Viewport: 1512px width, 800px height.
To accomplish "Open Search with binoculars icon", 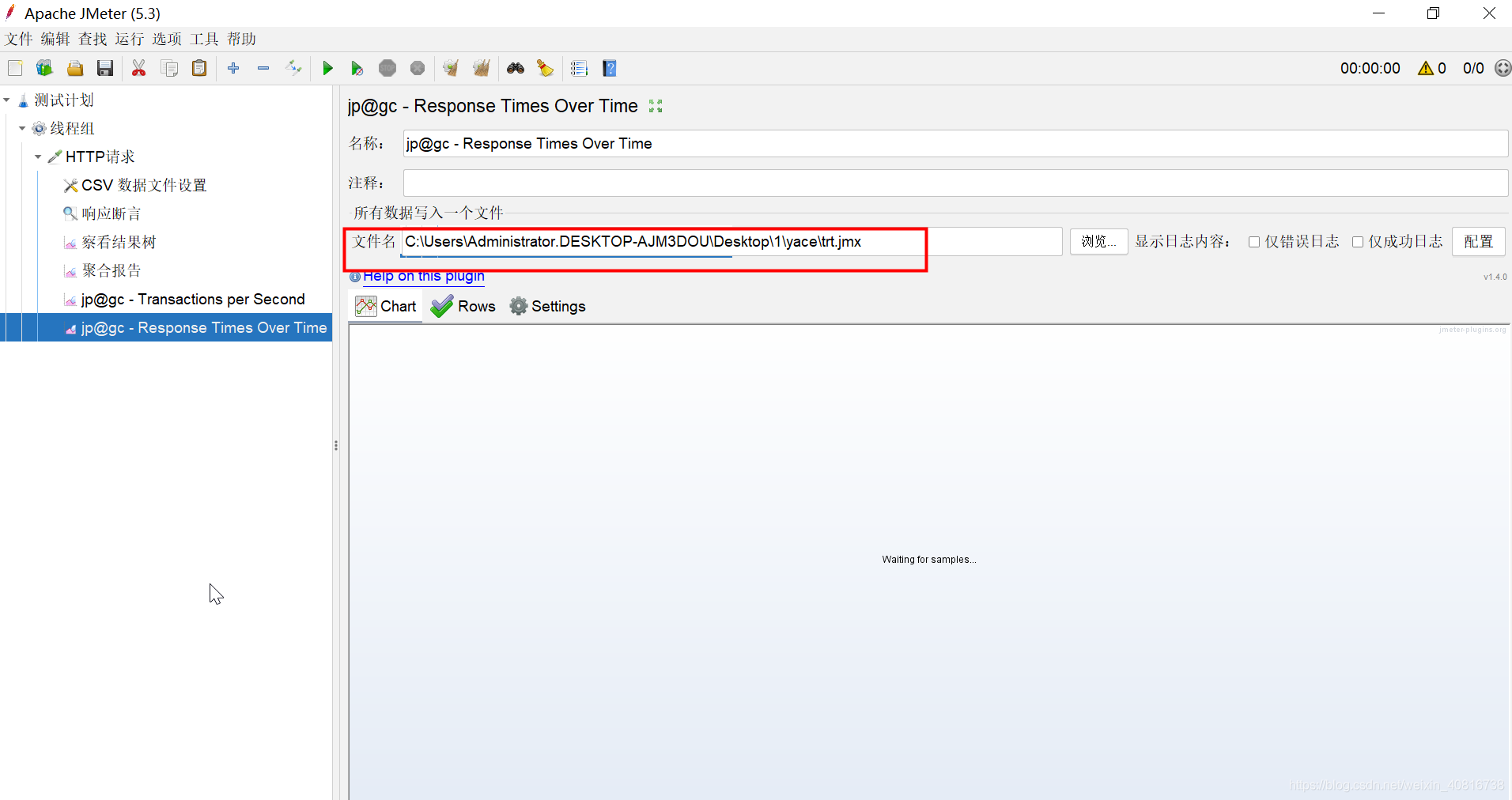I will pos(516,68).
